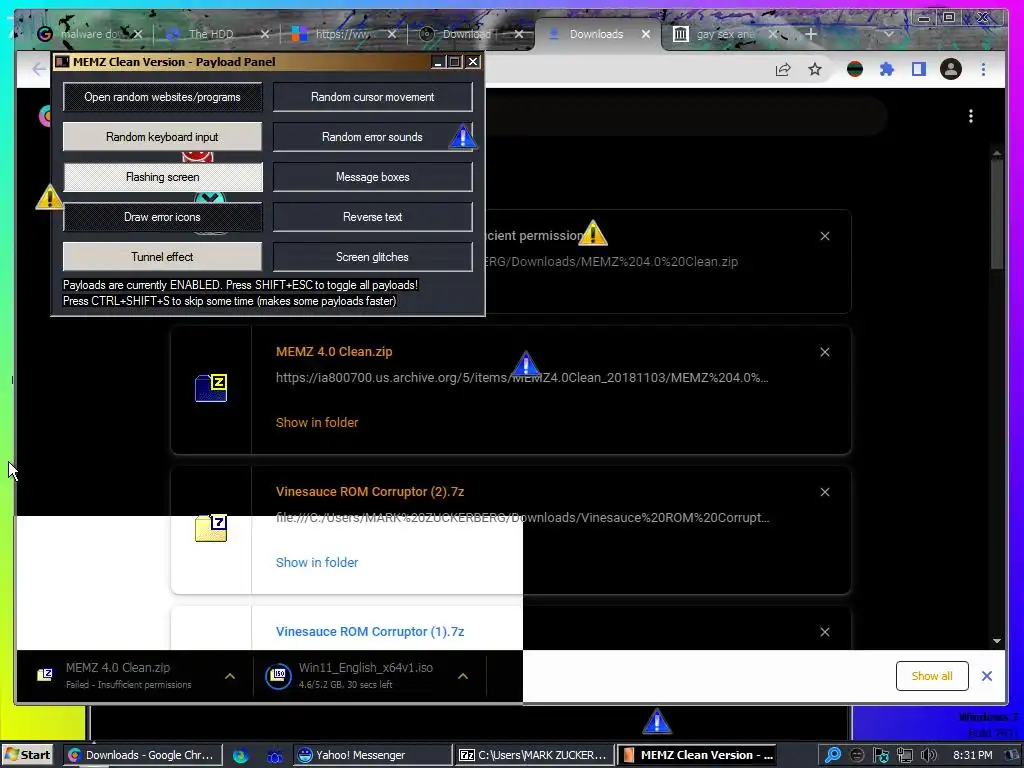Open Chrome three-dot menu
1024x768 pixels.
click(983, 69)
